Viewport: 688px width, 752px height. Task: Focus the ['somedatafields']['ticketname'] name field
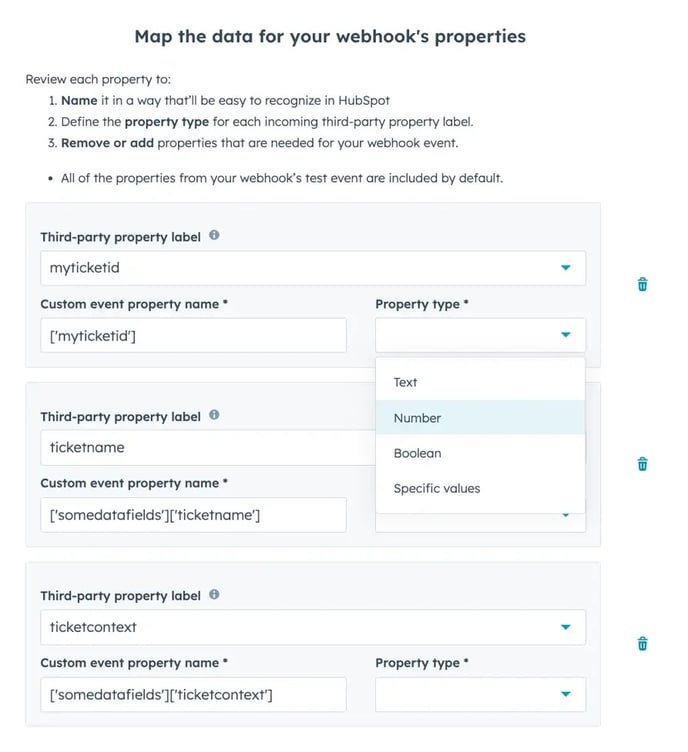tap(193, 515)
